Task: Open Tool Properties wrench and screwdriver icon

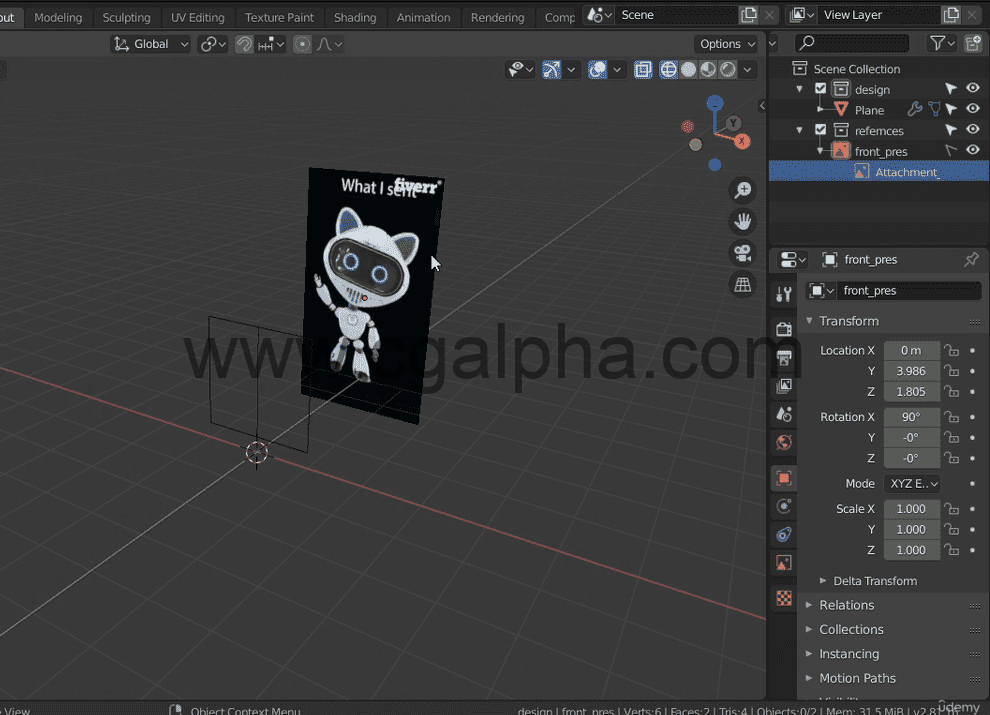Action: (783, 293)
